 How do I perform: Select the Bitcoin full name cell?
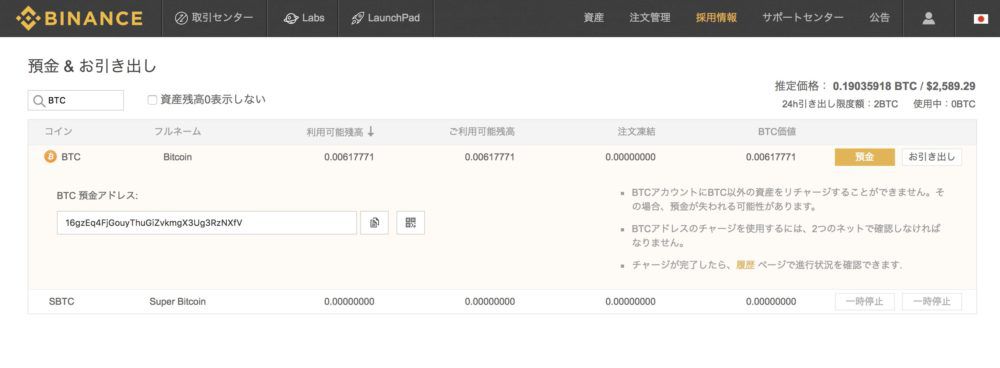(x=177, y=157)
